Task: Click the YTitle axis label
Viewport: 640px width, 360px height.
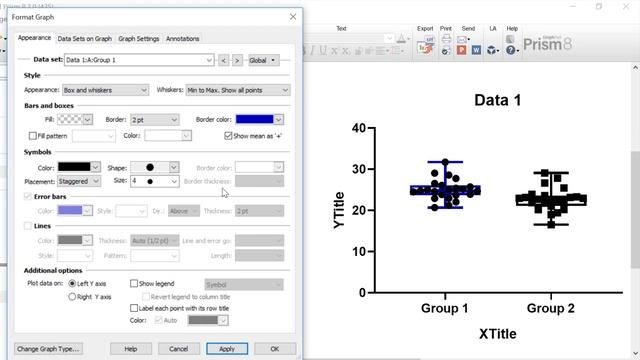Action: [x=339, y=210]
